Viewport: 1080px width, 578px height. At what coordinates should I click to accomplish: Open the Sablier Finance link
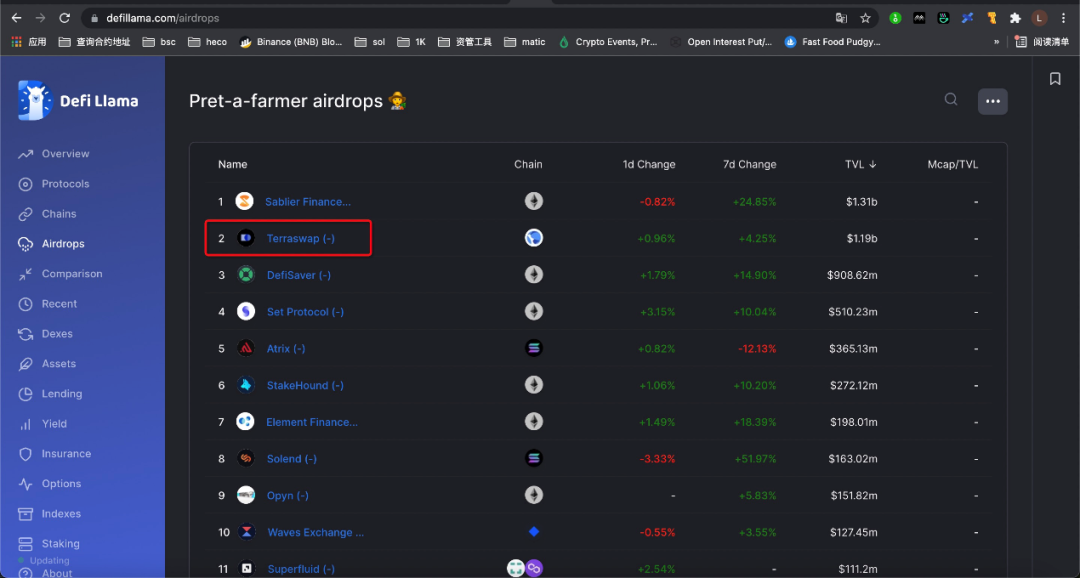307,202
